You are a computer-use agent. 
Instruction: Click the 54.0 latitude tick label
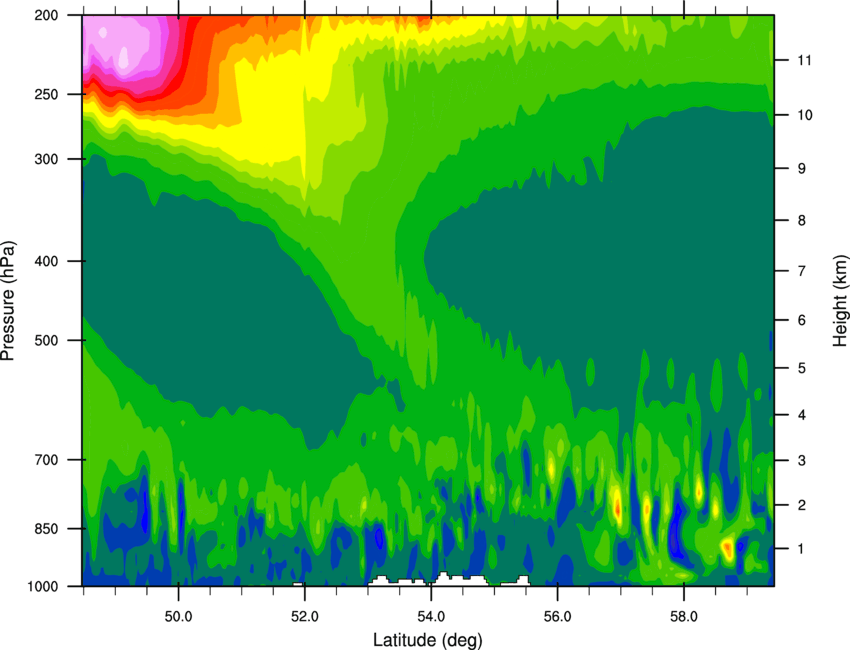point(431,616)
